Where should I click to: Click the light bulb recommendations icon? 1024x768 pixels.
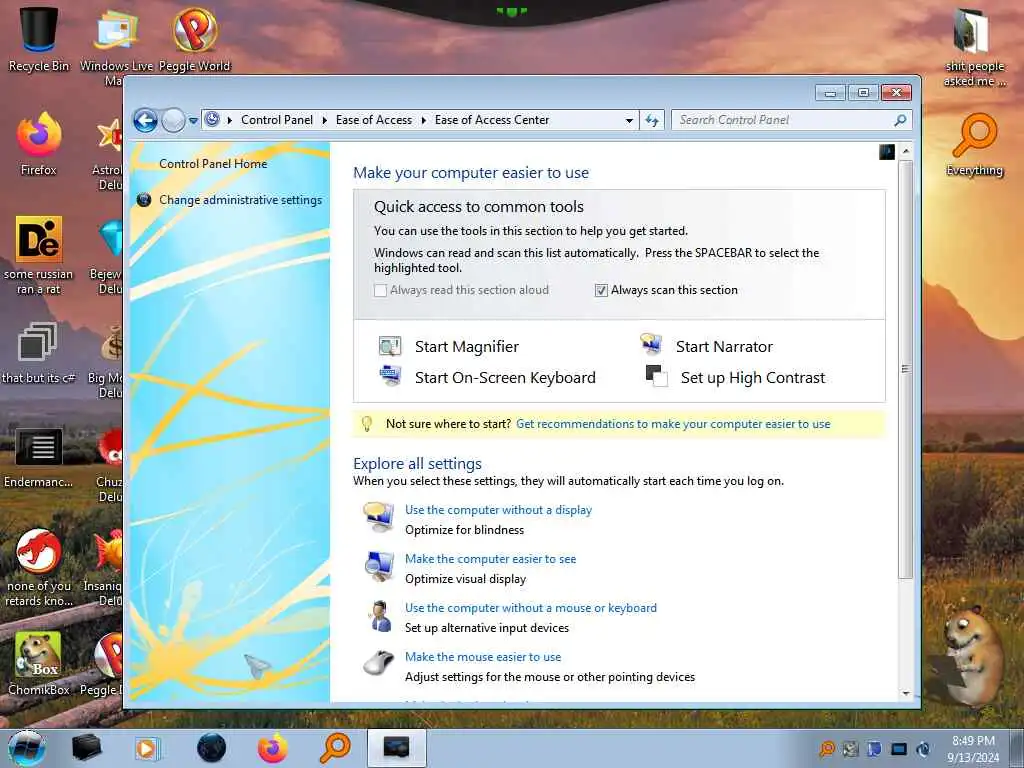pos(366,424)
